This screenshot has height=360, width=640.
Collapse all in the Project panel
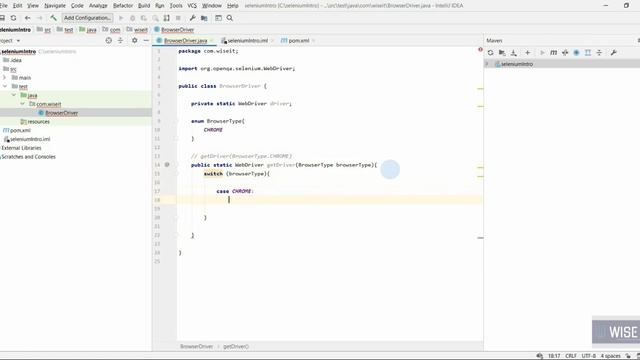click(x=120, y=40)
